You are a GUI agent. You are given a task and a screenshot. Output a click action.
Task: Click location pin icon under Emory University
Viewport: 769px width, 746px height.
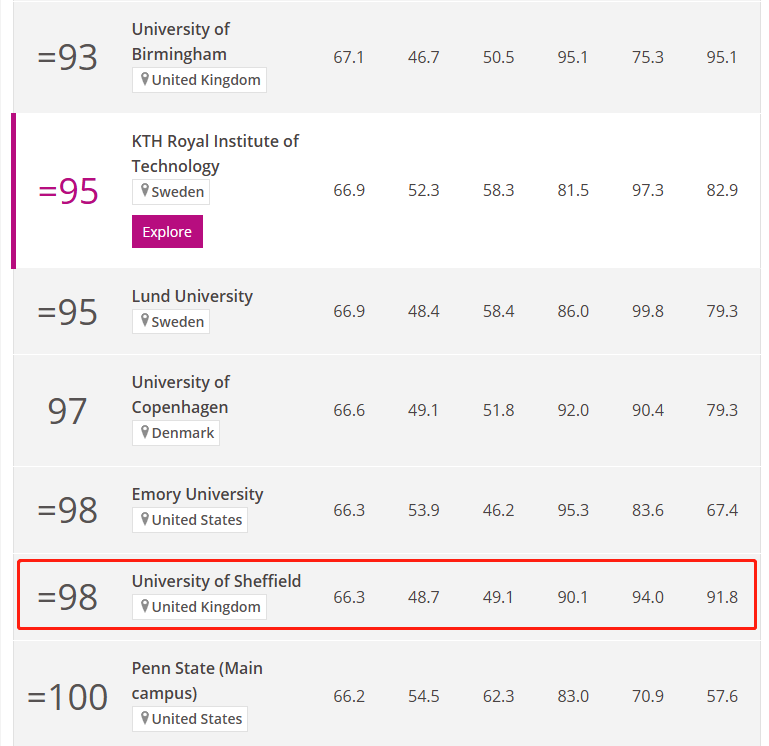[145, 519]
